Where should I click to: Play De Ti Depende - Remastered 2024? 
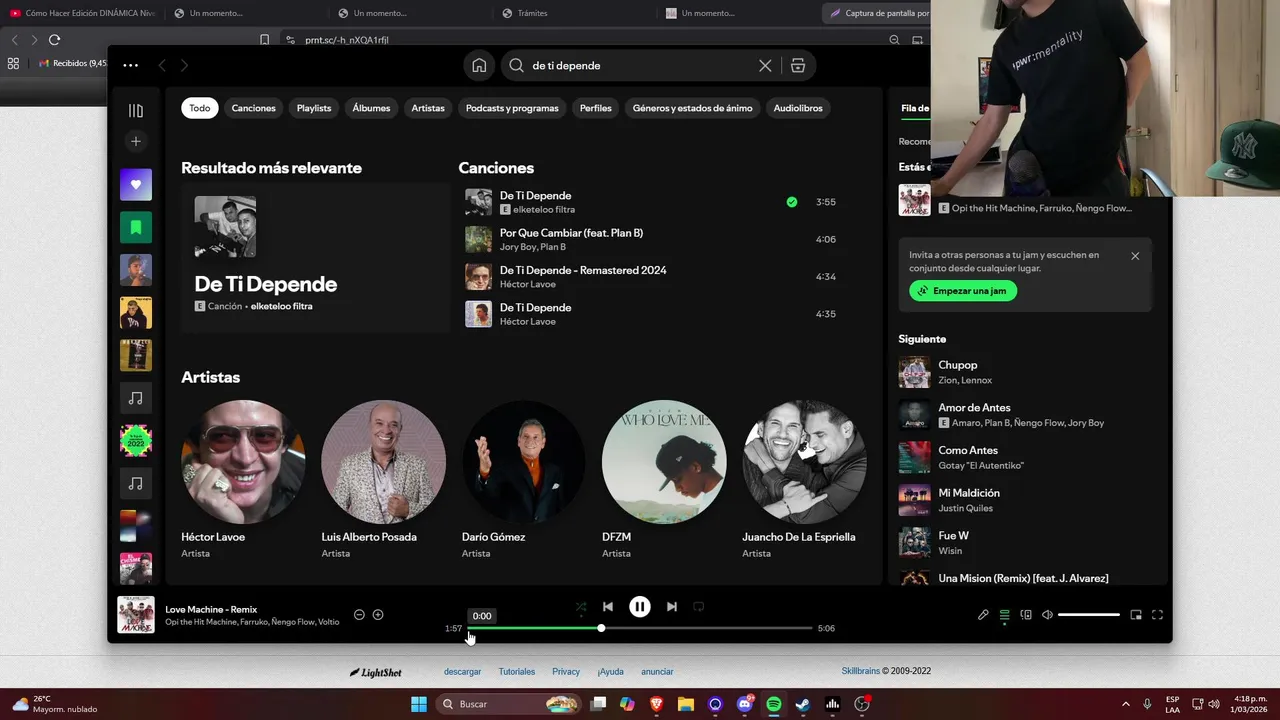[655, 277]
